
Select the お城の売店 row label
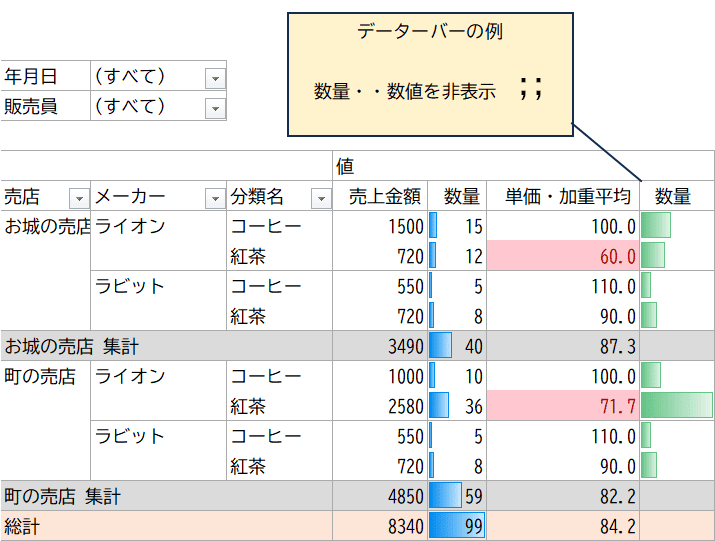[x=47, y=226]
